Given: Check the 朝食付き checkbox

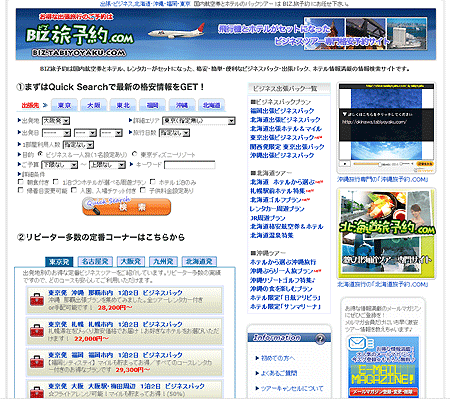Looking at the screenshot, I should click(x=21, y=182).
